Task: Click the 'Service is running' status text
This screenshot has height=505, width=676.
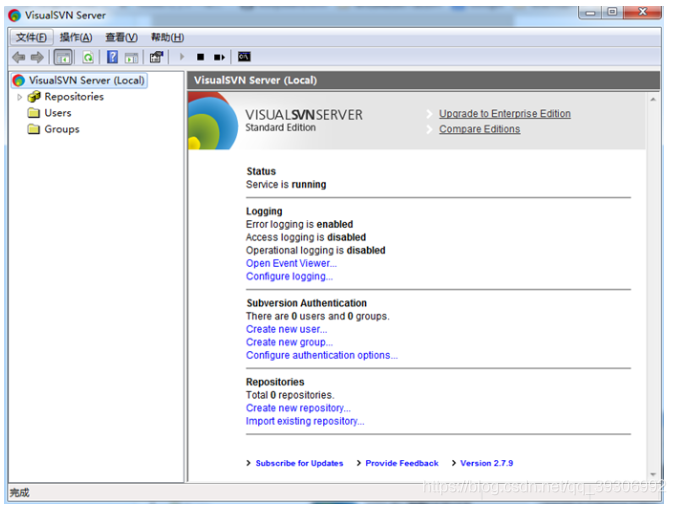Action: [286, 184]
